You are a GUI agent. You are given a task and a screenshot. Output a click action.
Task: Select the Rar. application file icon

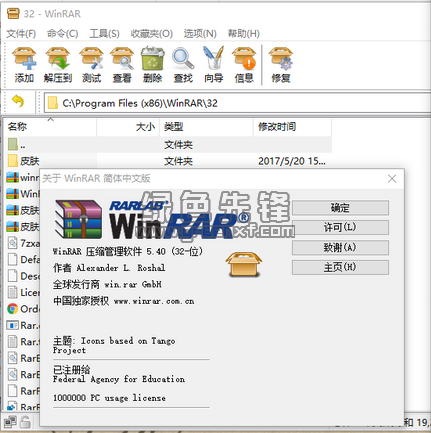[x=13, y=325]
